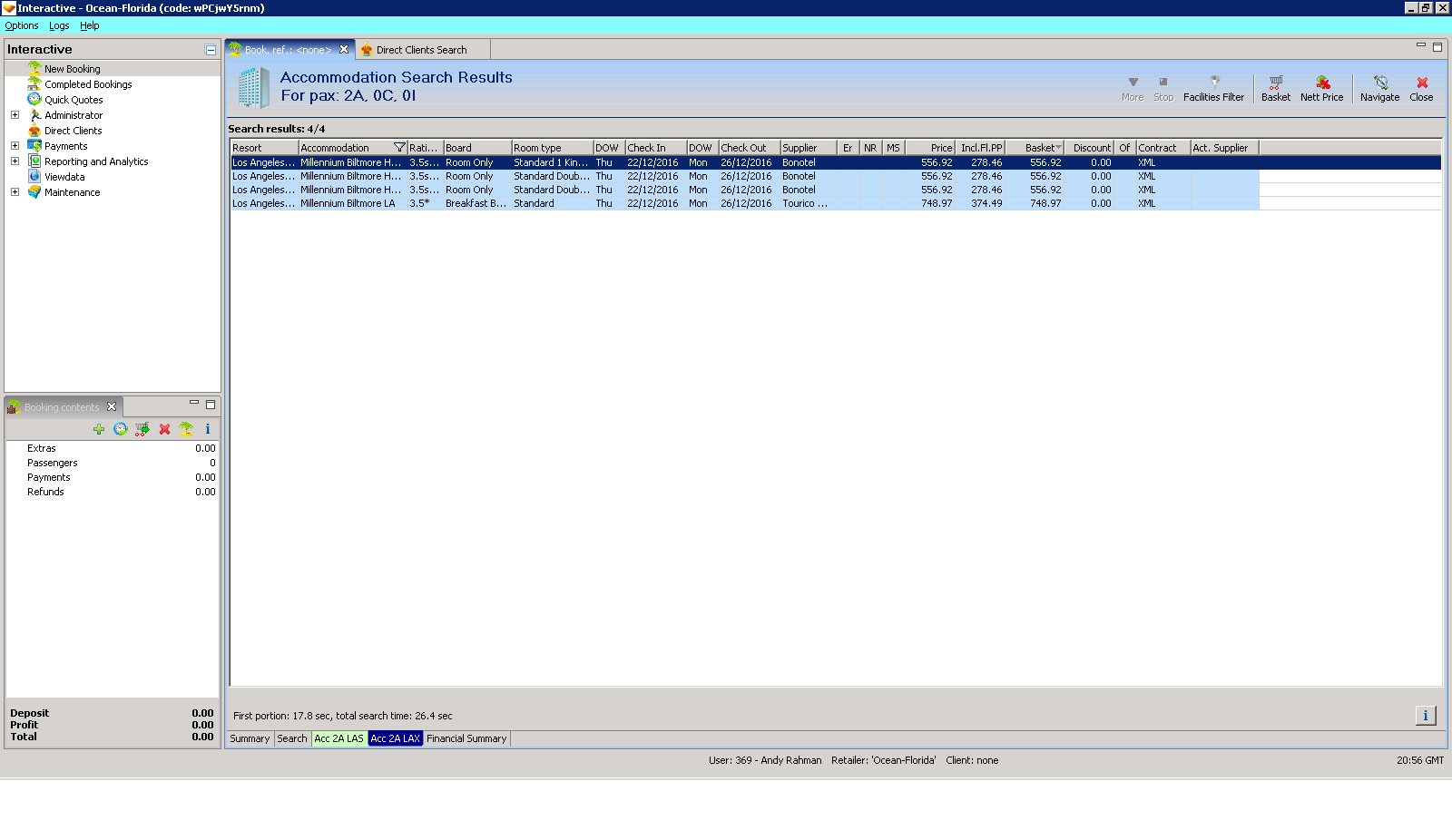Image resolution: width=1452 pixels, height=840 pixels.
Task: Switch to the Acc 2A LAX tab
Action: click(395, 738)
